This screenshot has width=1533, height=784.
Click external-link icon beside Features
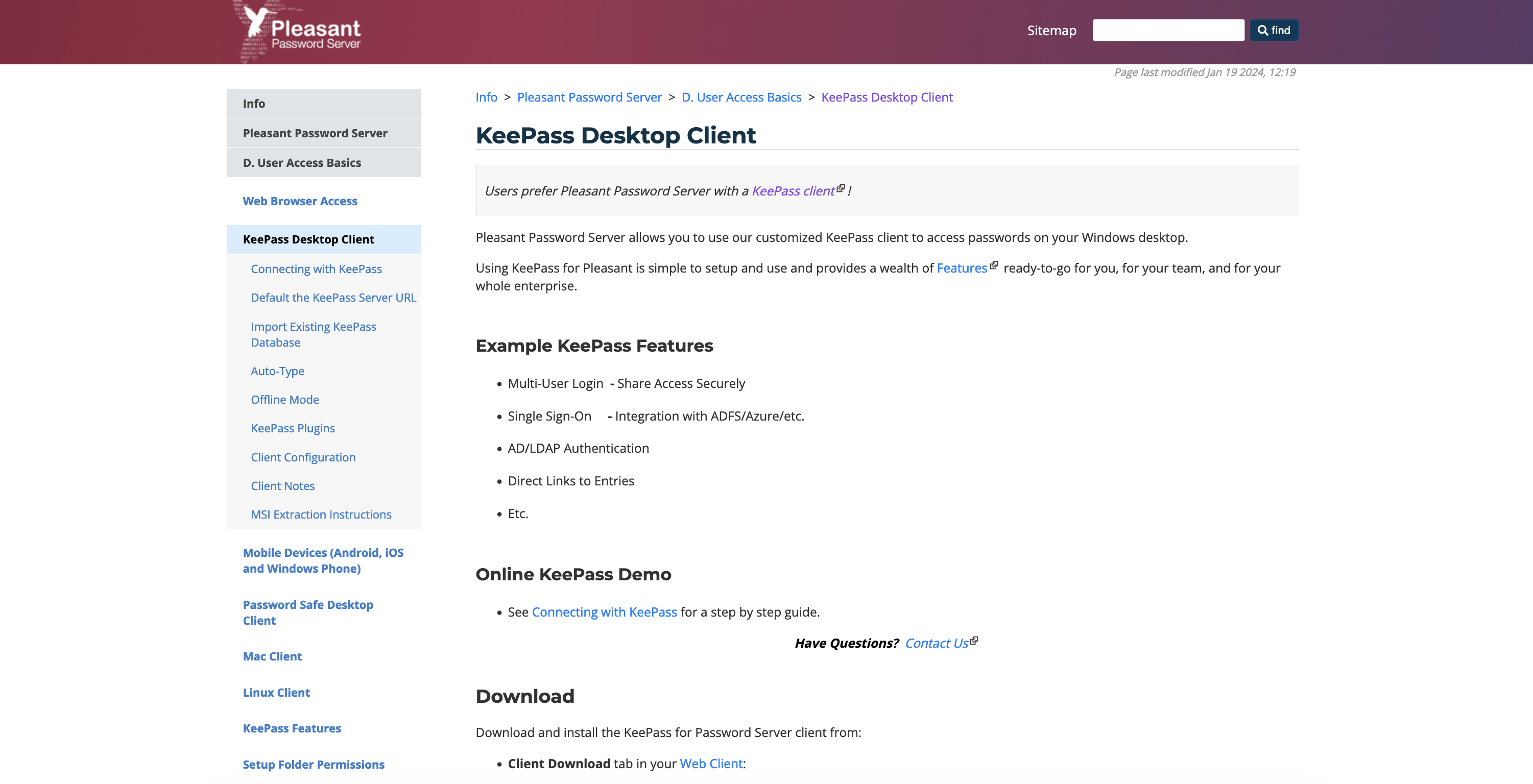[994, 265]
